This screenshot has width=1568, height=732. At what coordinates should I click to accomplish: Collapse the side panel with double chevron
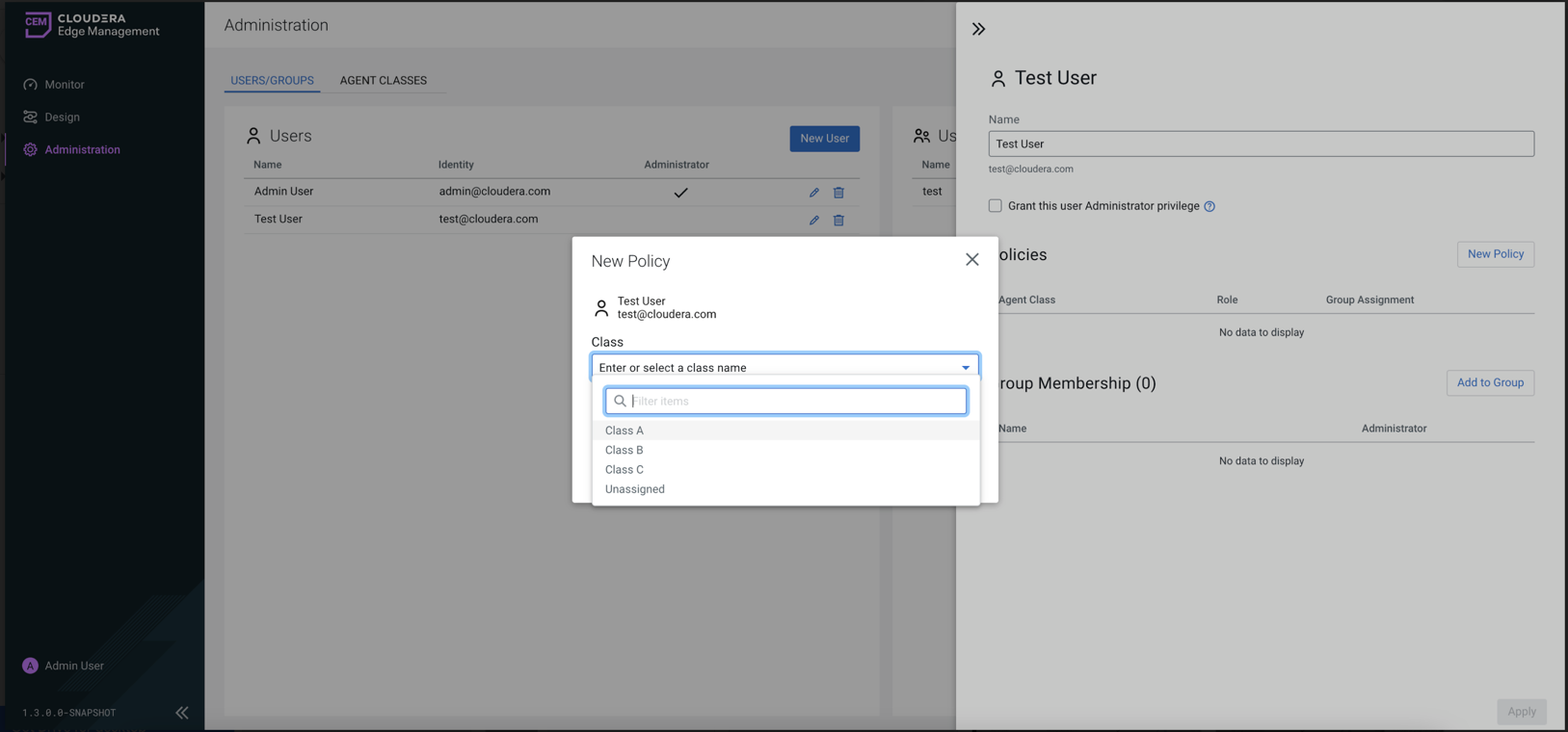(x=978, y=29)
